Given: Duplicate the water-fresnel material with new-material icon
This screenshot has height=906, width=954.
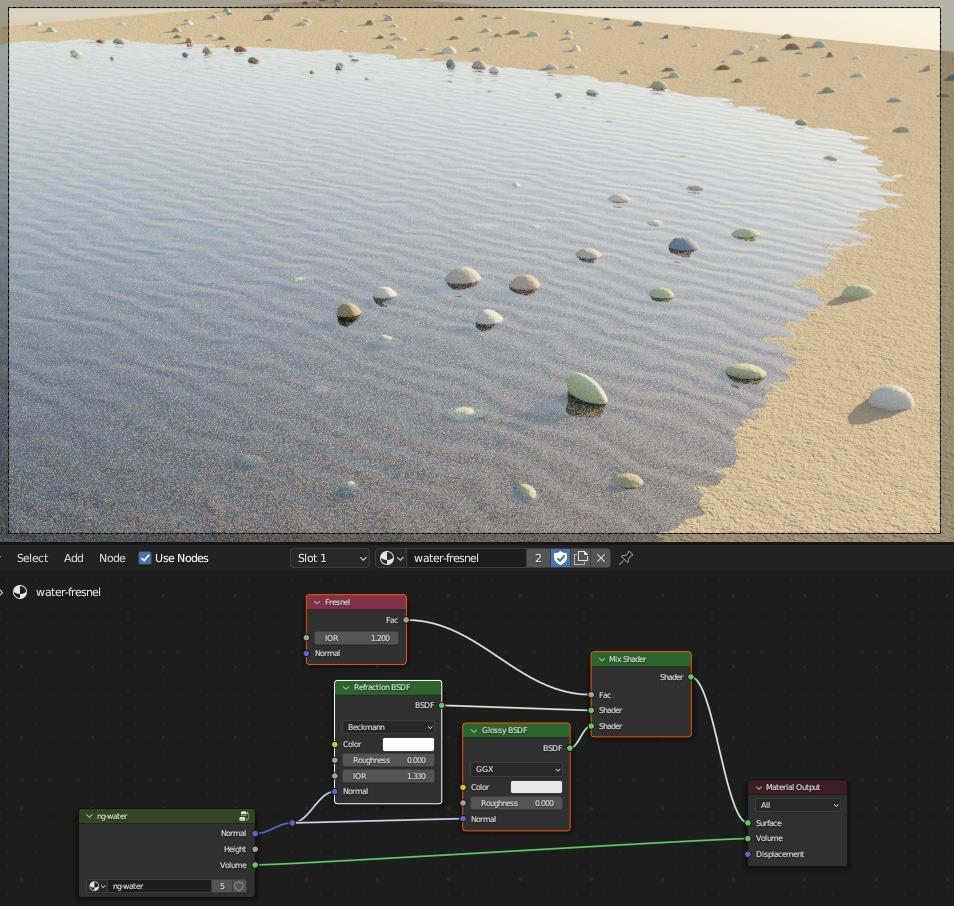Looking at the screenshot, I should pyautogui.click(x=581, y=558).
